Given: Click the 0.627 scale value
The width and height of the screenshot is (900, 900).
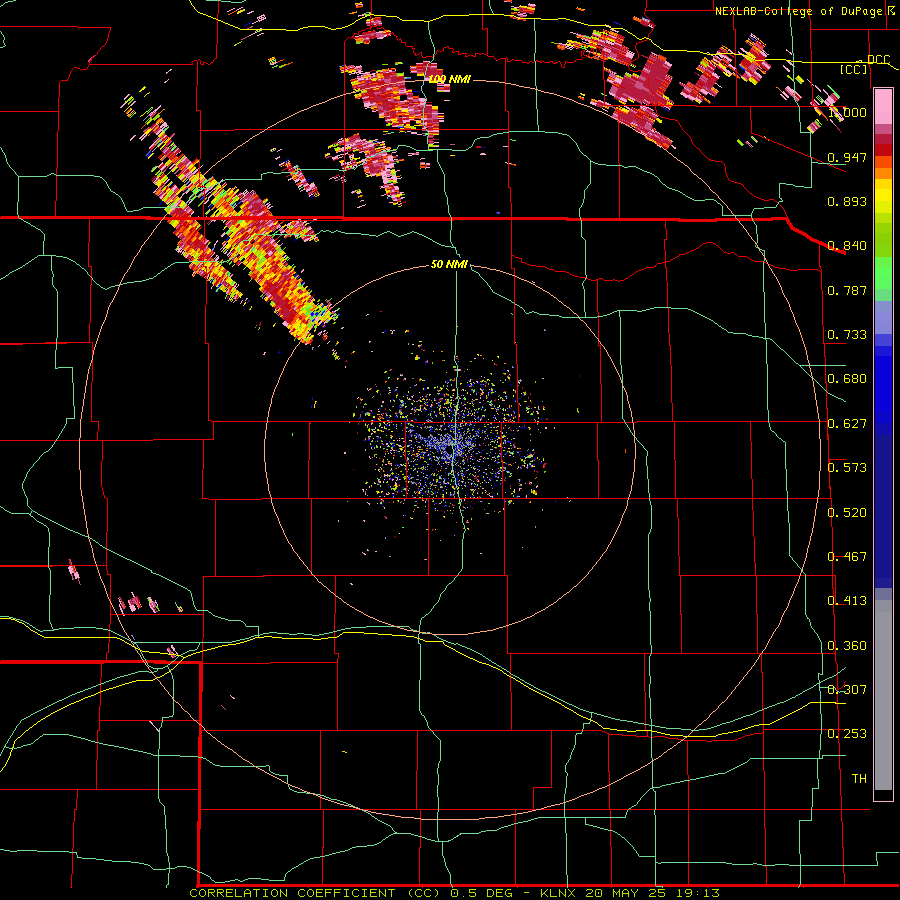Looking at the screenshot, I should click(847, 424).
